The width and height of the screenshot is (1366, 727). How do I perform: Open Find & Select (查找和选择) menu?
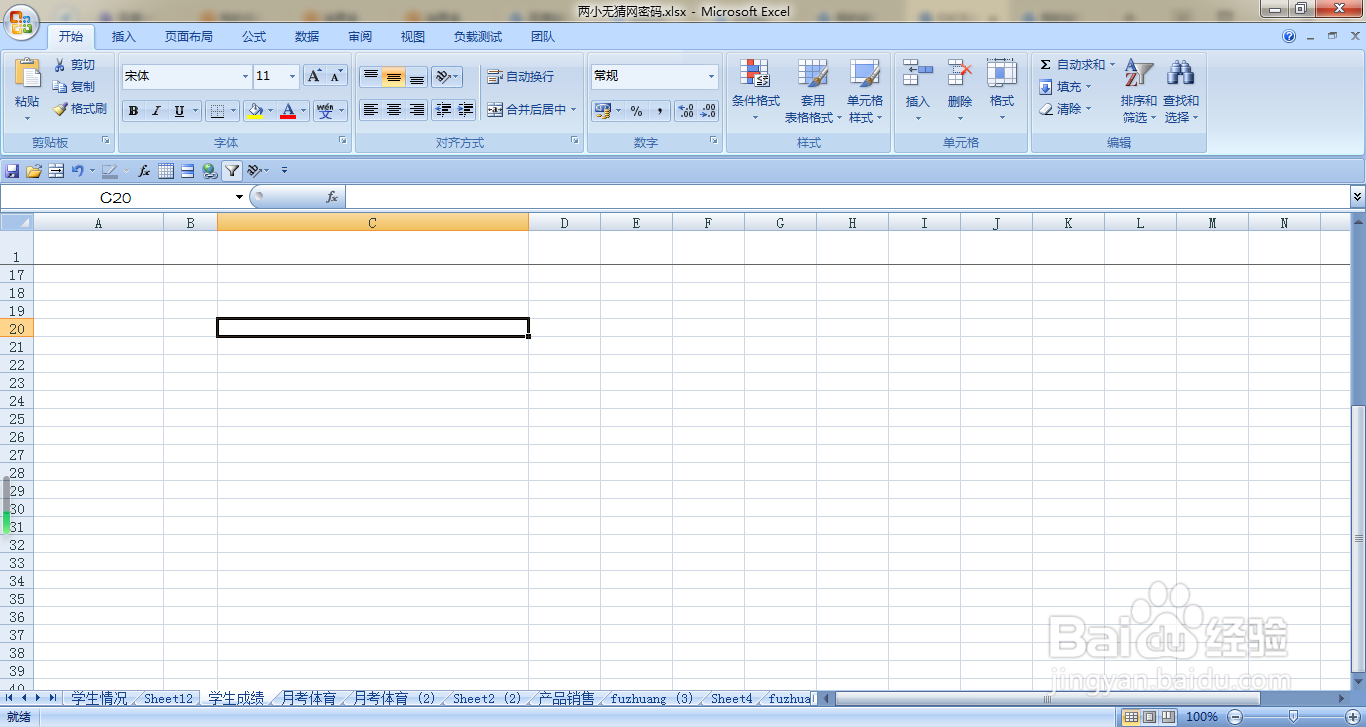pos(1181,91)
